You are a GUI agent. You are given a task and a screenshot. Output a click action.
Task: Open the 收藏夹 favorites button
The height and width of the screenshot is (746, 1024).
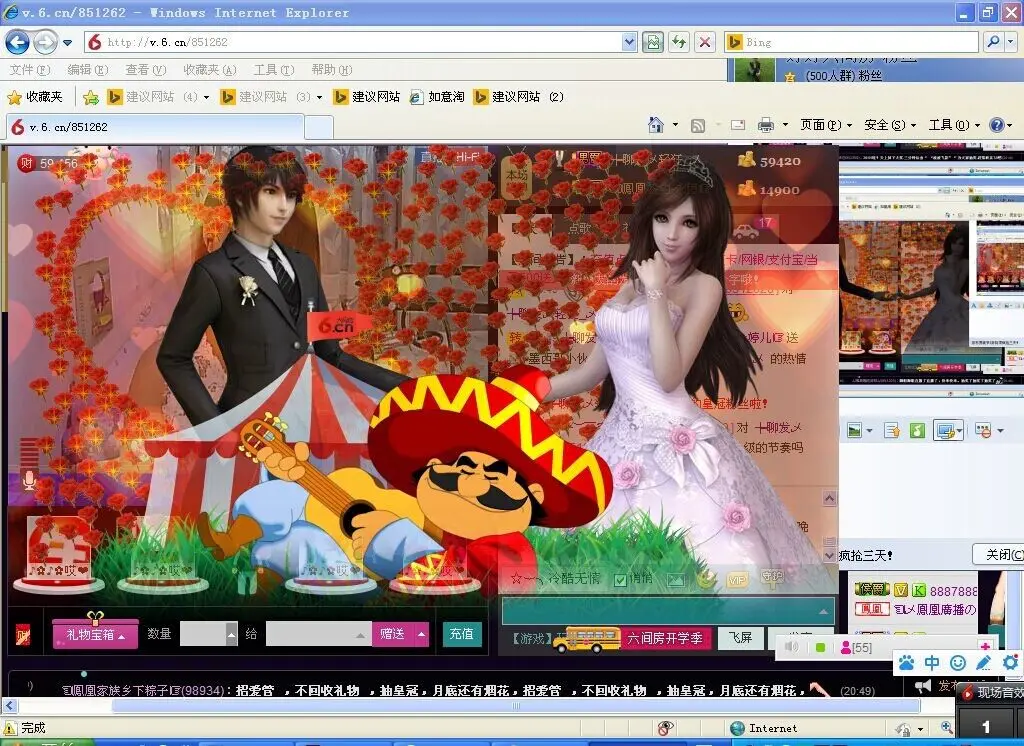[36, 97]
